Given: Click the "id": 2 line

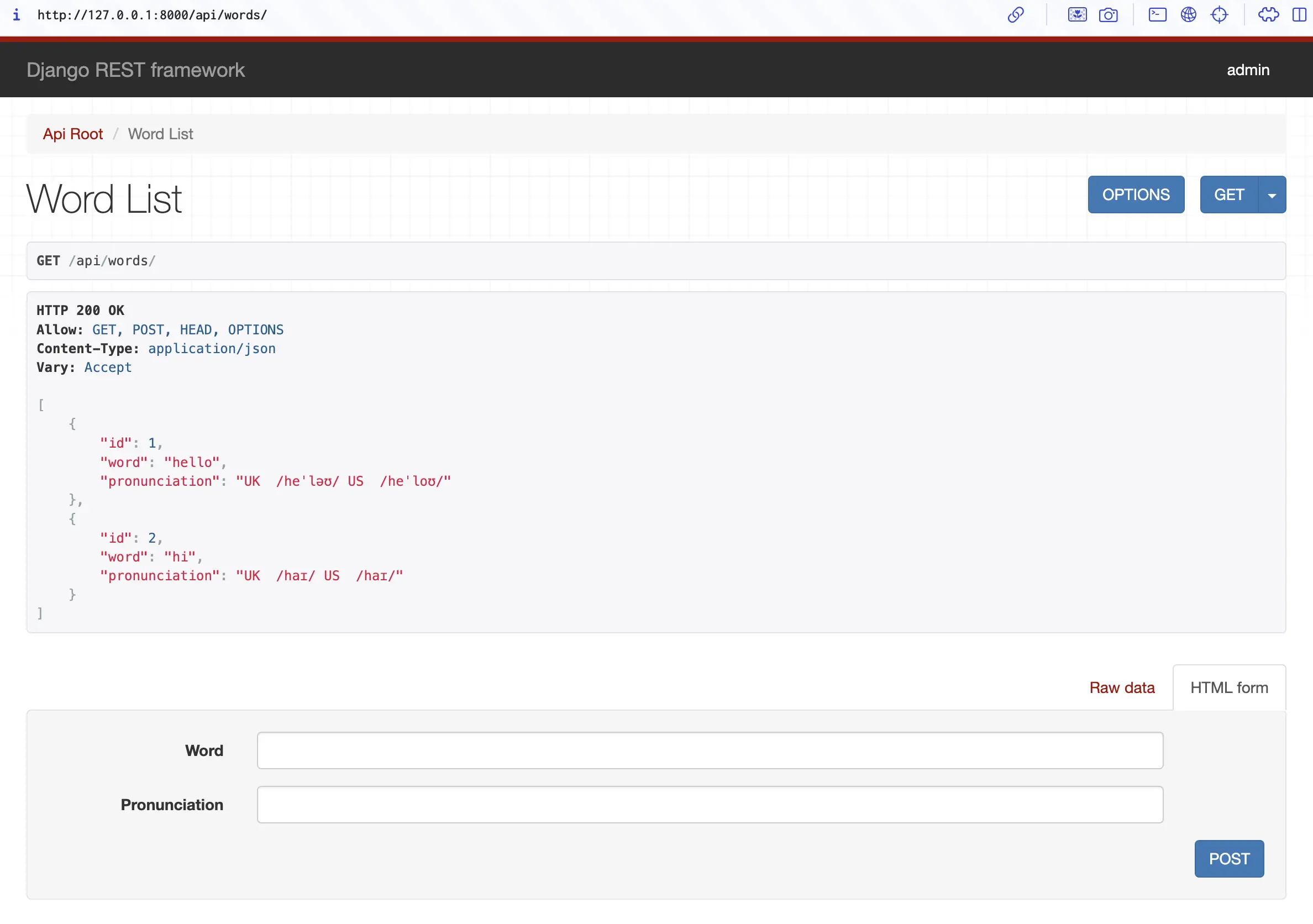Looking at the screenshot, I should coord(132,538).
